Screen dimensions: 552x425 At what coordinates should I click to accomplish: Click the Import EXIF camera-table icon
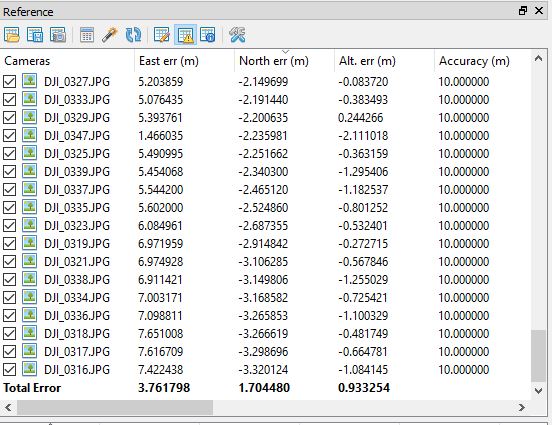coord(58,35)
